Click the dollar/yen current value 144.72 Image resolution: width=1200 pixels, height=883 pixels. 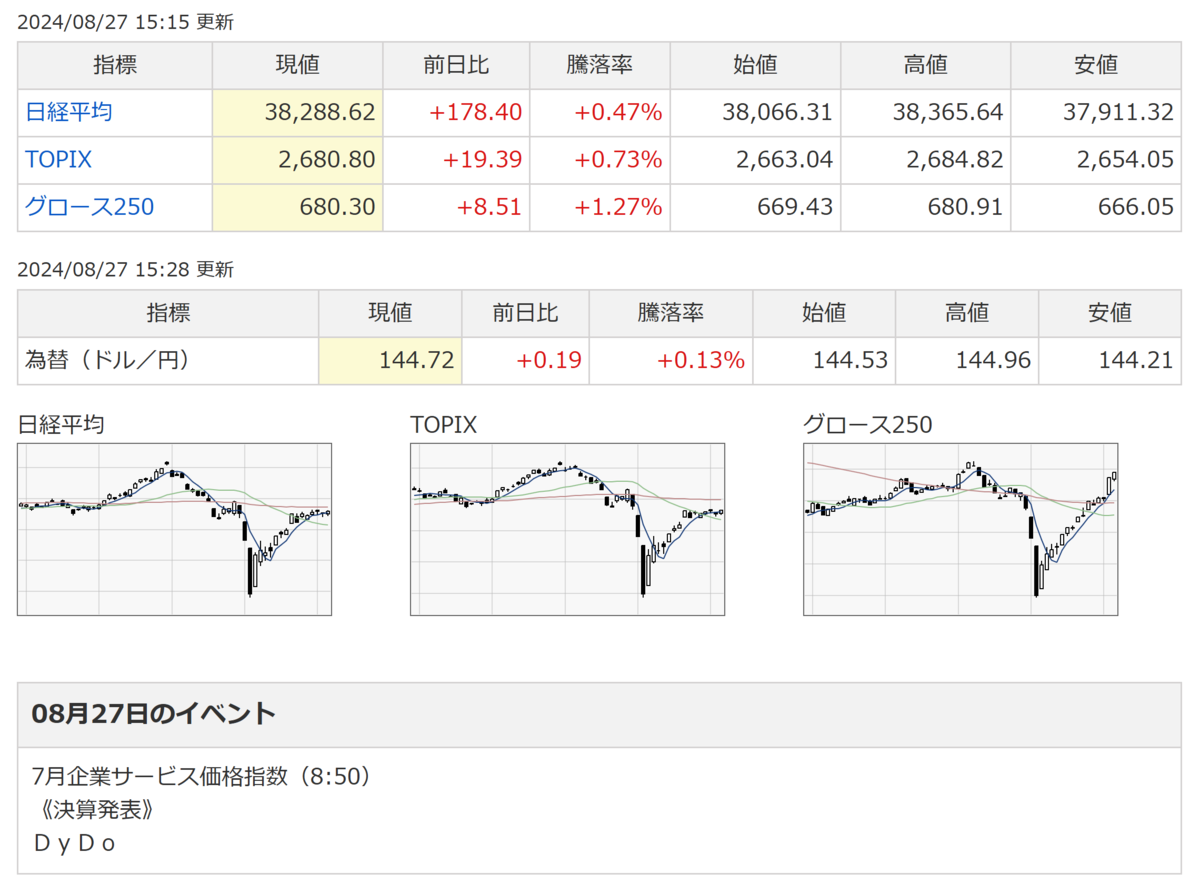(x=417, y=360)
